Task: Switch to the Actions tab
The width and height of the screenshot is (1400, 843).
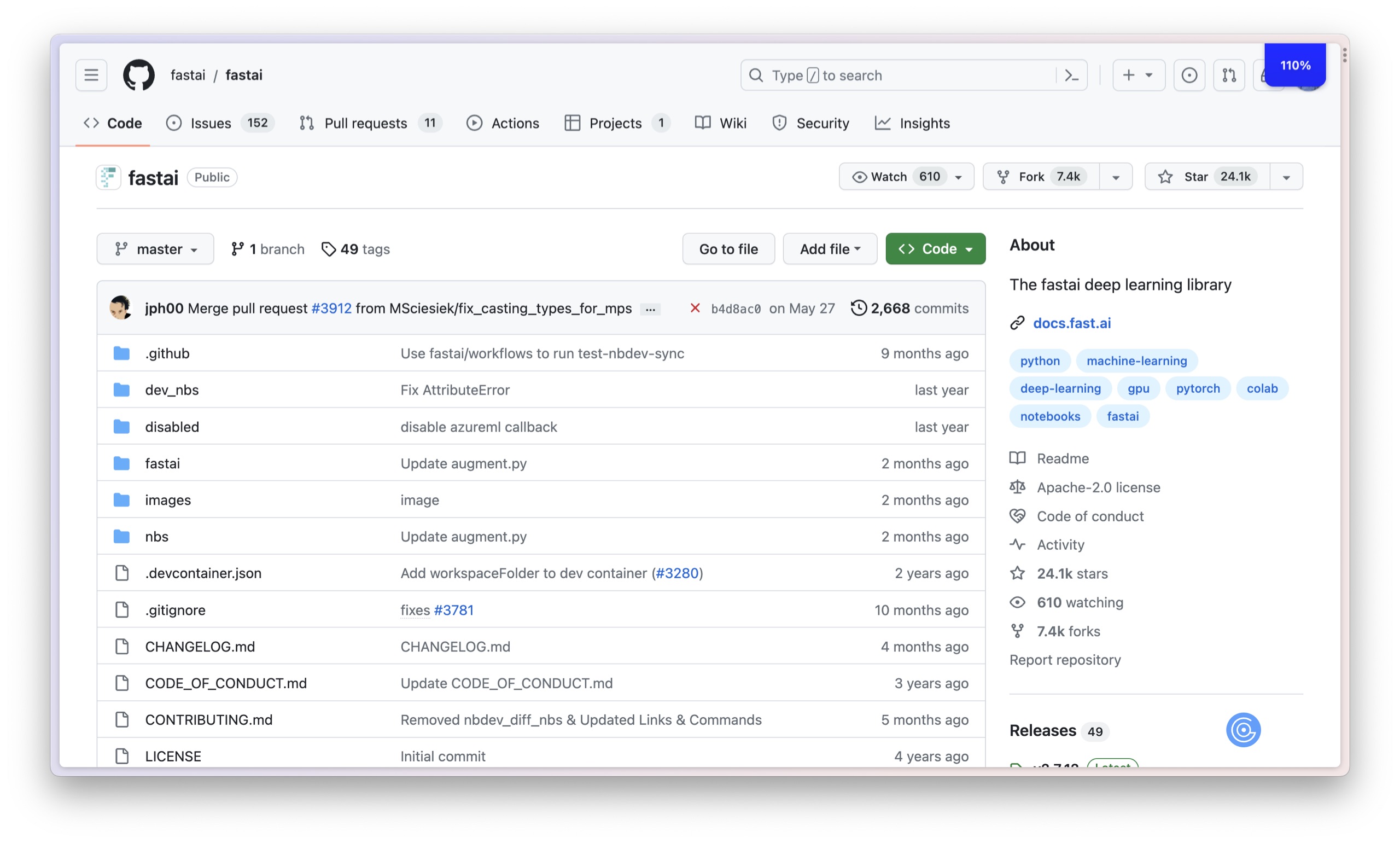Action: pos(503,123)
